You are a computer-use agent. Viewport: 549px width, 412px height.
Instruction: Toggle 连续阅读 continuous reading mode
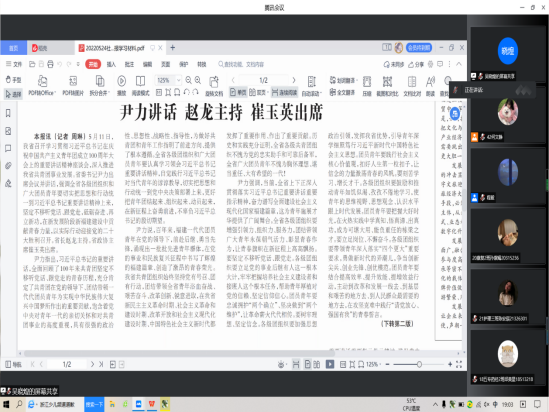tap(285, 92)
